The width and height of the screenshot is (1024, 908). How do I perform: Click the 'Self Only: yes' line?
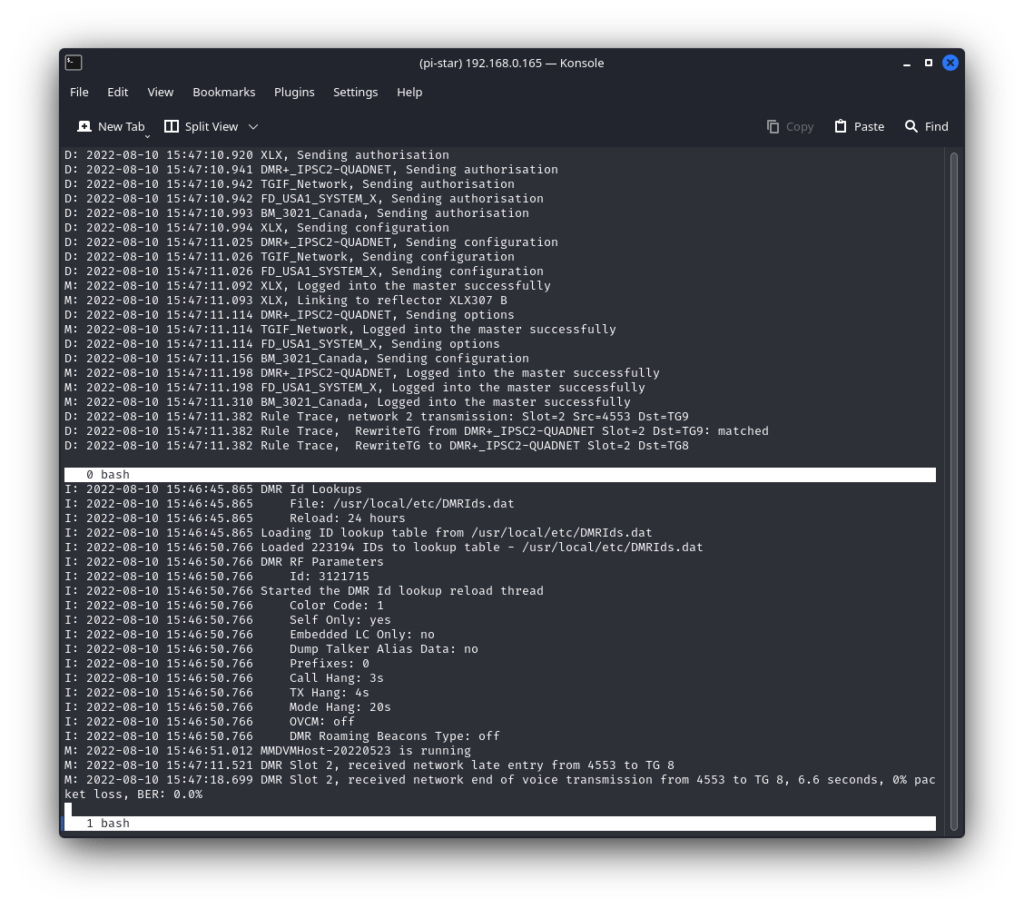tap(227, 620)
